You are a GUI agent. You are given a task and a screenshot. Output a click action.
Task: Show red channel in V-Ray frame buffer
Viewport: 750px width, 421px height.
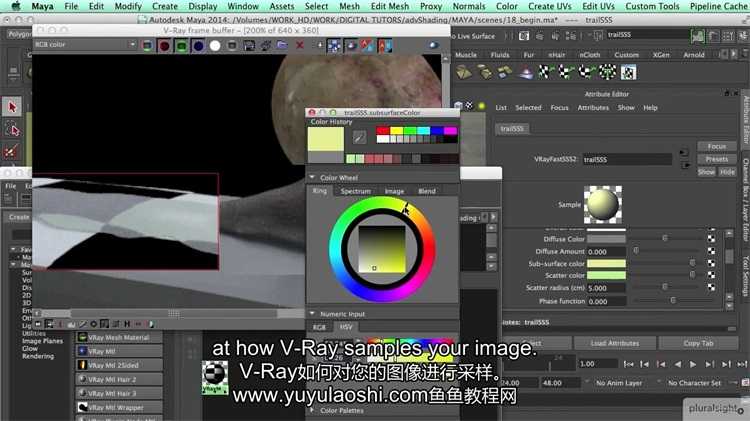(x=164, y=46)
